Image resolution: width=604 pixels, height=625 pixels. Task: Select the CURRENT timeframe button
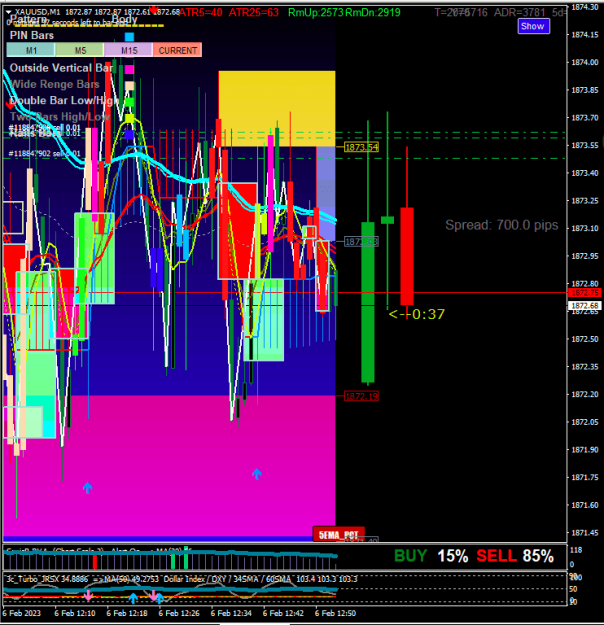point(177,50)
